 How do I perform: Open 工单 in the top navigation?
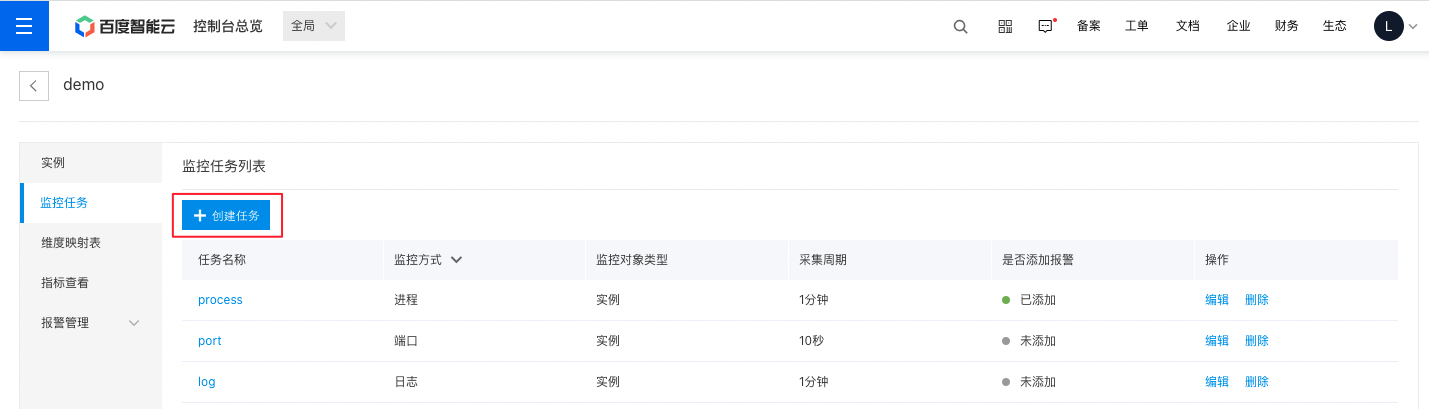tap(1137, 27)
